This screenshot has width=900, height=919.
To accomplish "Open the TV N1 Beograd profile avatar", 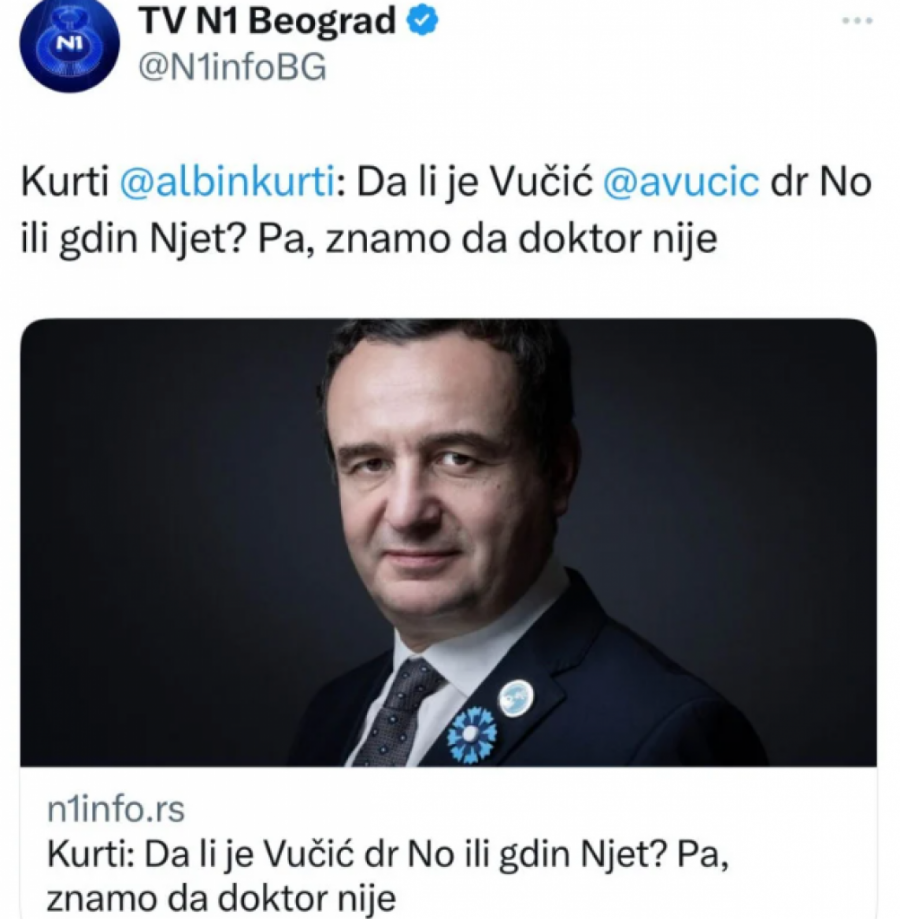I will click(x=69, y=45).
